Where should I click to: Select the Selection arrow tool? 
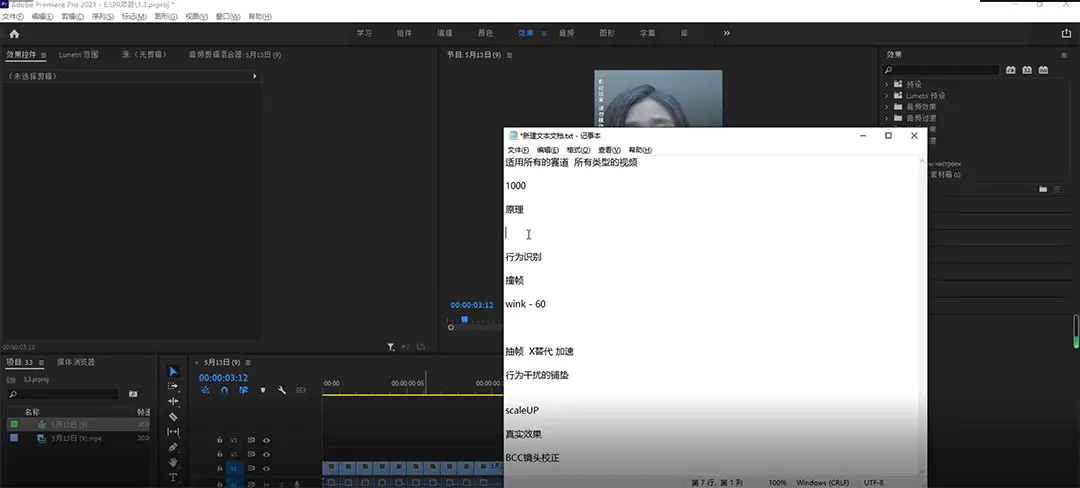coord(173,371)
